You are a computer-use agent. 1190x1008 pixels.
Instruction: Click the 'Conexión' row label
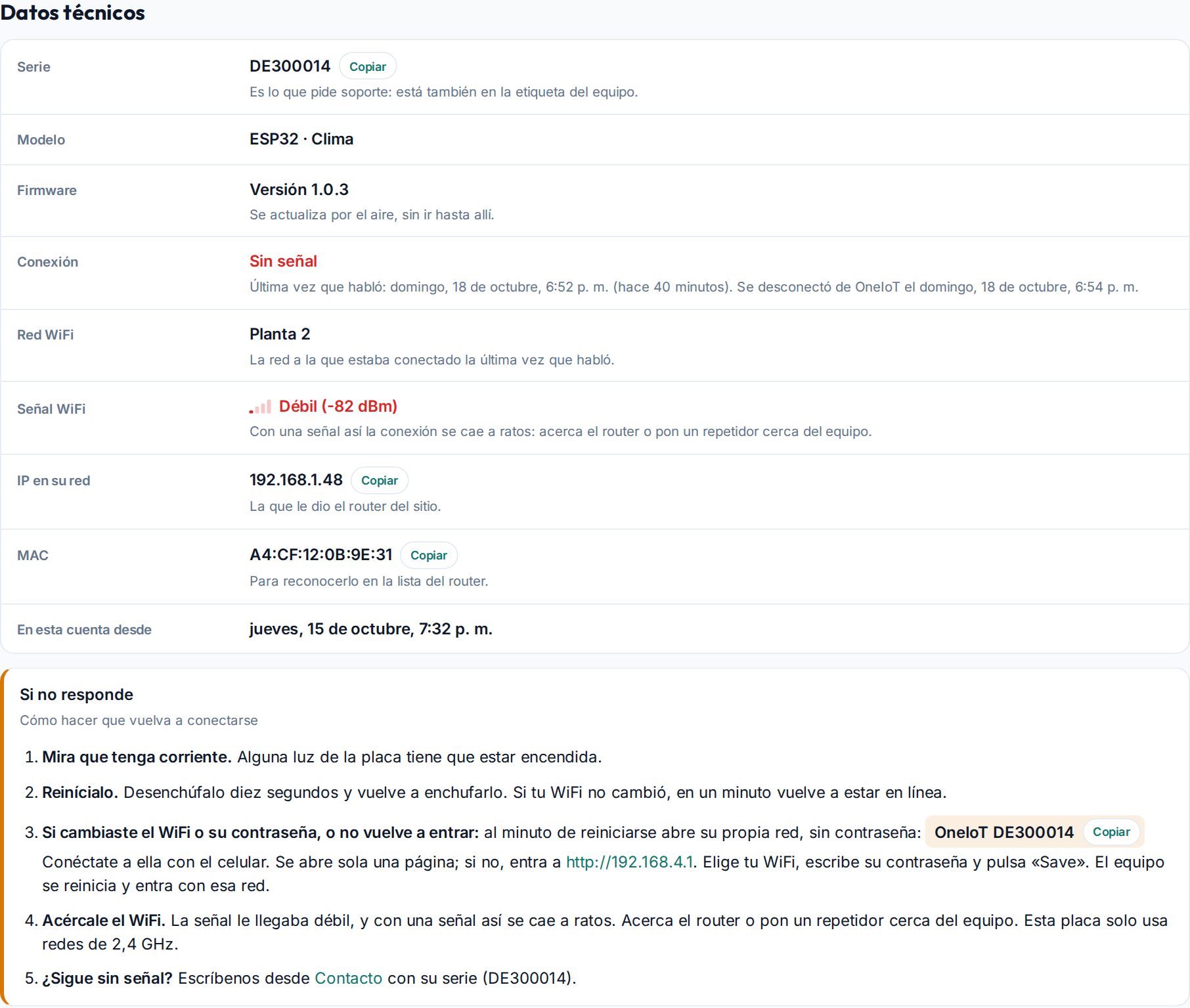47,262
